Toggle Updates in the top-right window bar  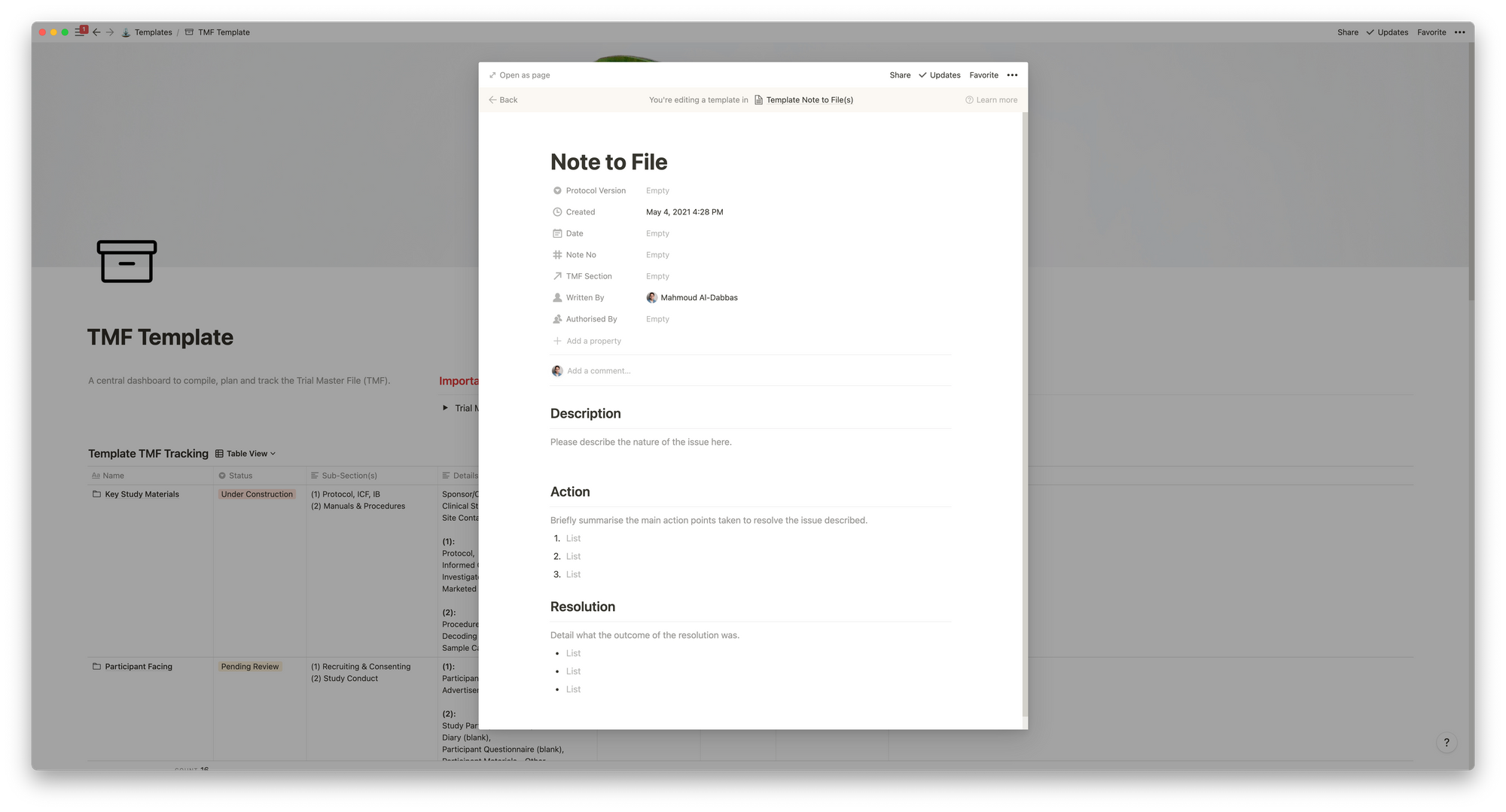pyautogui.click(x=1387, y=32)
